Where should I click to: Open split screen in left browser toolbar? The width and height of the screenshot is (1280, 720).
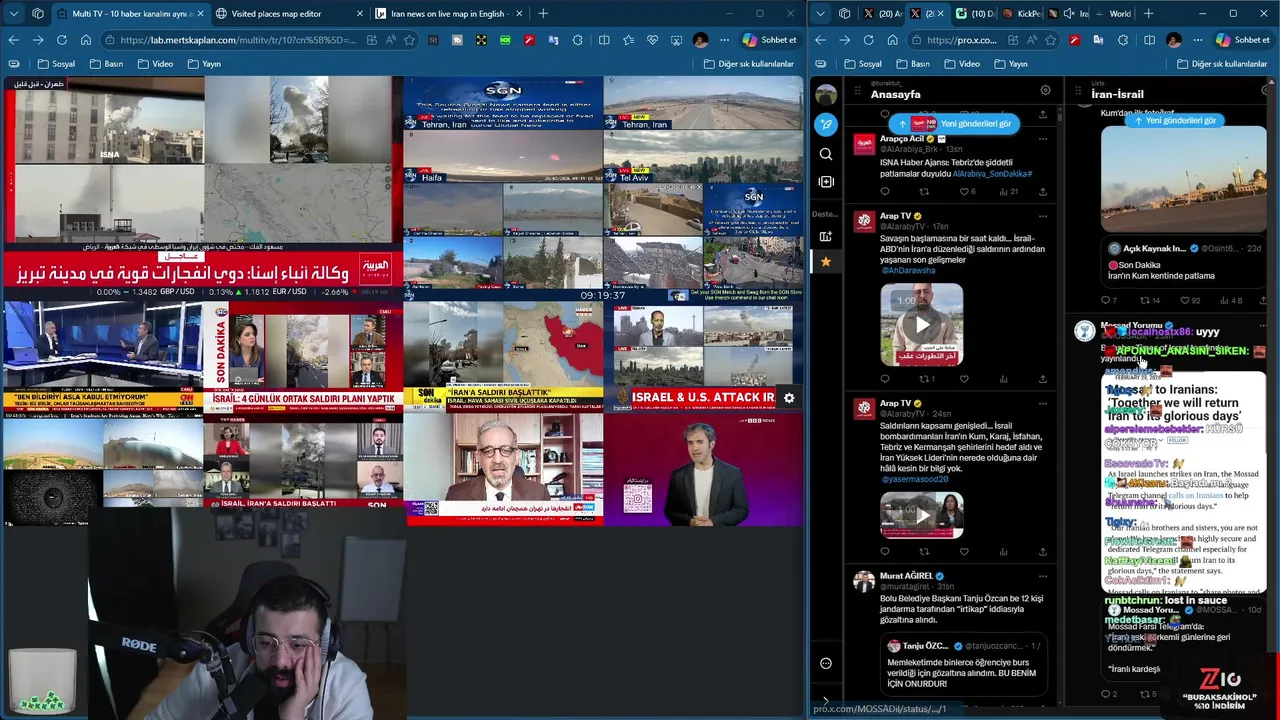604,40
